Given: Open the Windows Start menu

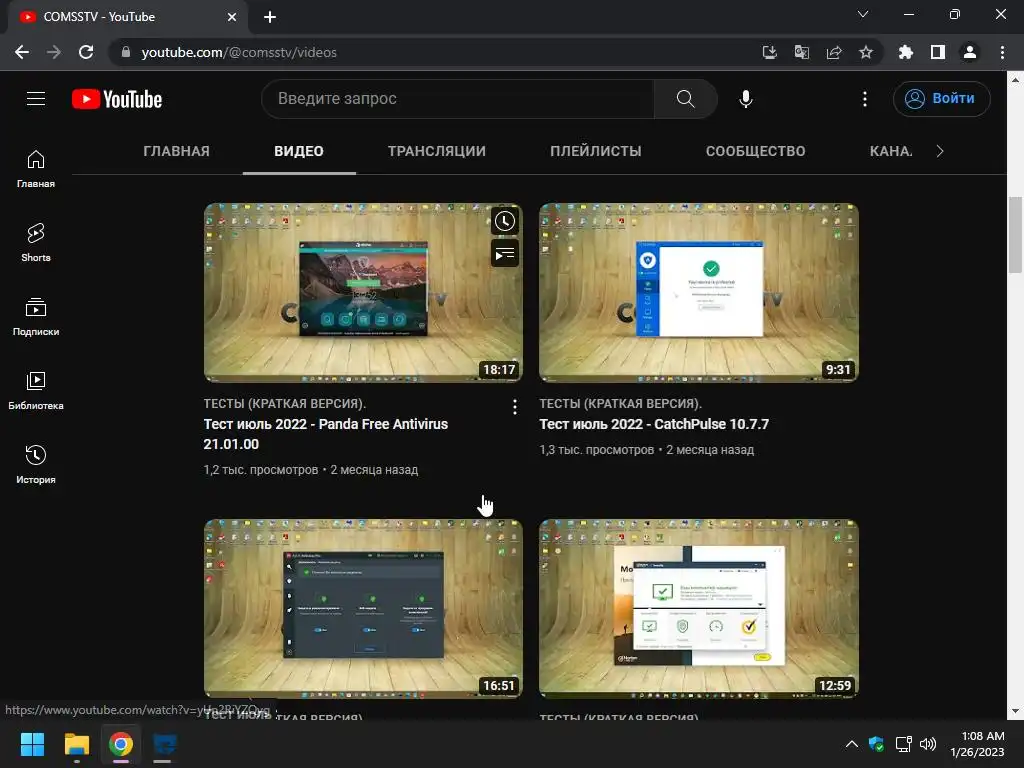Looking at the screenshot, I should click(x=32, y=744).
